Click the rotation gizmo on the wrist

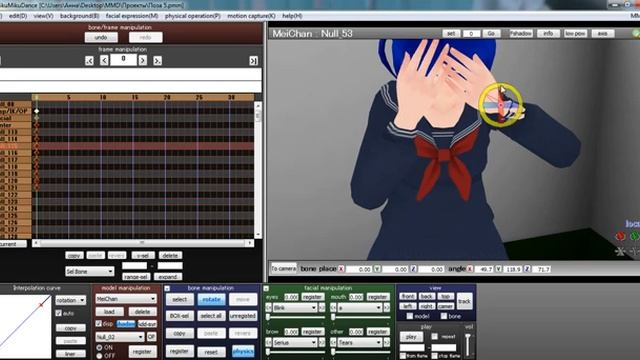click(500, 104)
